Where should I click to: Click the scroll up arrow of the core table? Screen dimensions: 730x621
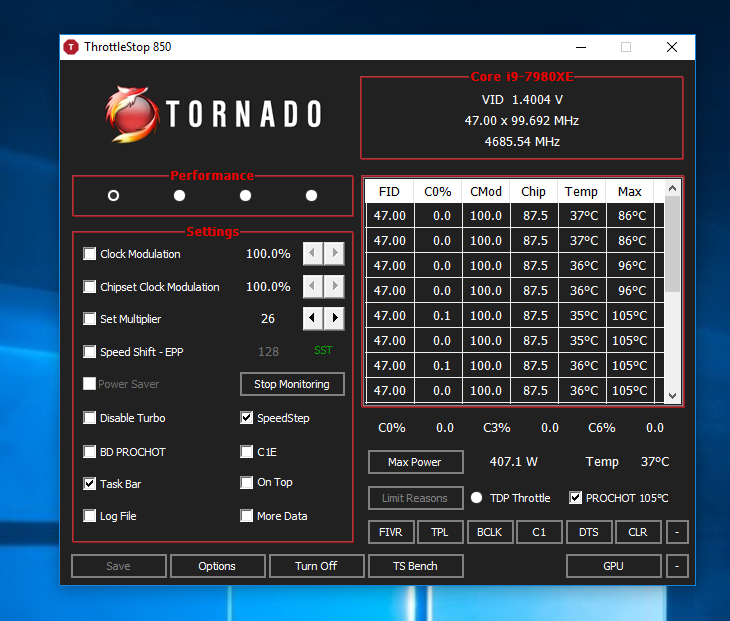[x=672, y=188]
